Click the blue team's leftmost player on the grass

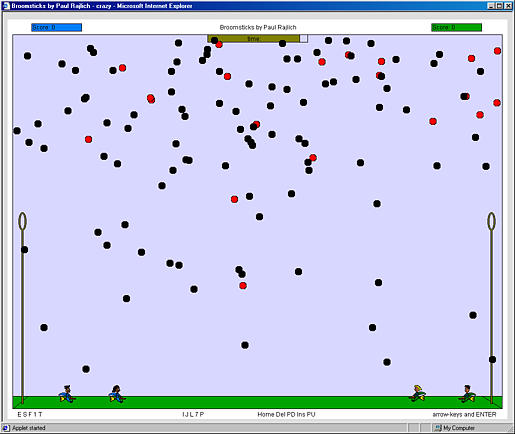67,394
